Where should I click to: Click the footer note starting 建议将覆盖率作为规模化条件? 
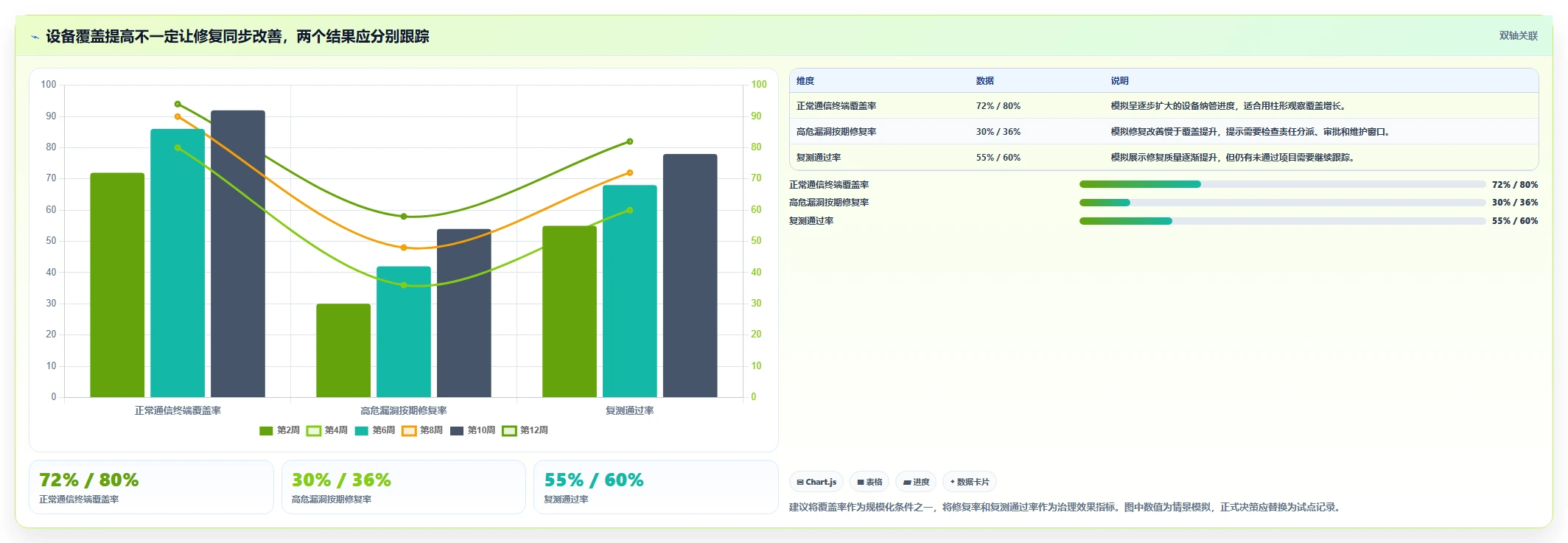coord(1066,508)
